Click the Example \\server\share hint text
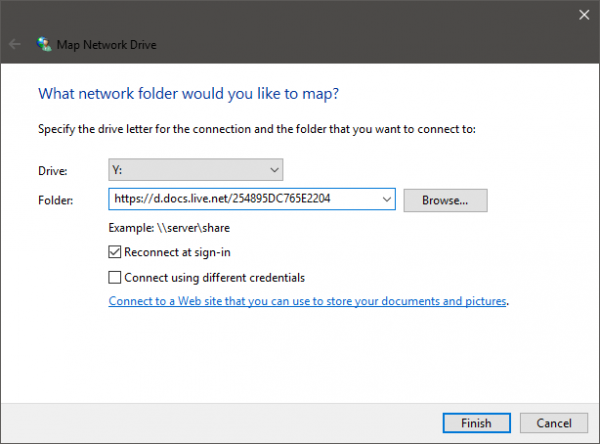Screen dimensions: 600x444 169,228
